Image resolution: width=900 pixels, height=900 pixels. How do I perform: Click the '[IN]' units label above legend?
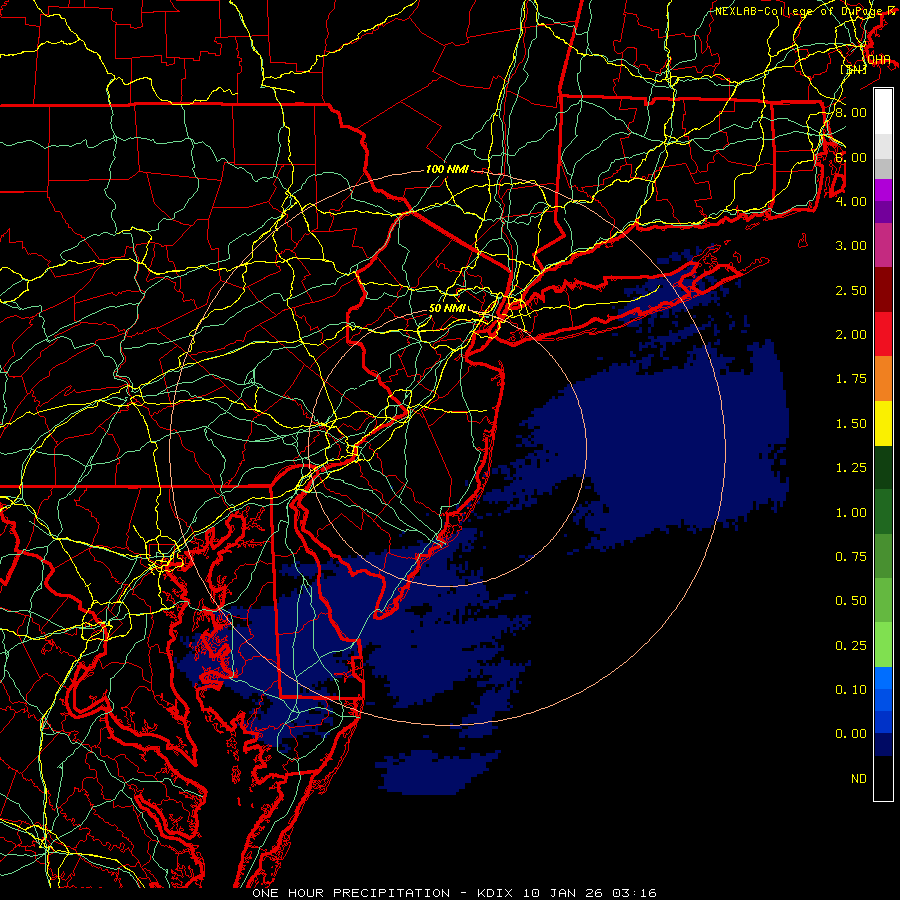(x=854, y=69)
